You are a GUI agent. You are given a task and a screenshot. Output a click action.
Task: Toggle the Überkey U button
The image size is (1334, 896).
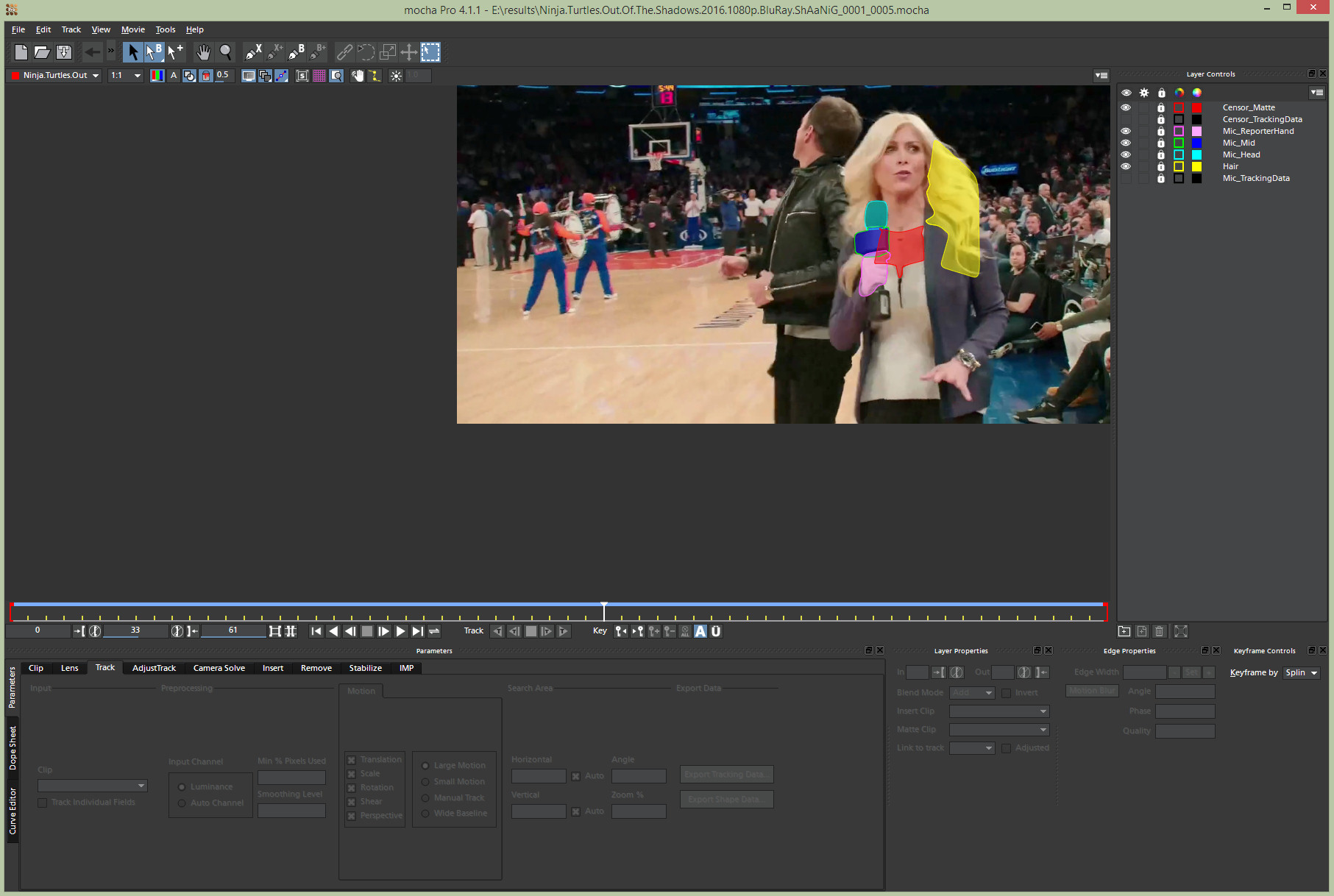click(x=716, y=631)
